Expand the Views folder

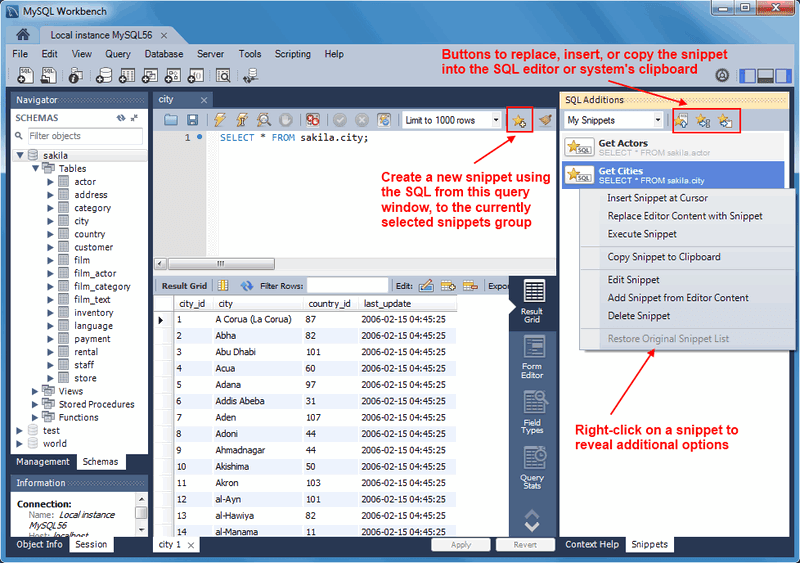35,391
